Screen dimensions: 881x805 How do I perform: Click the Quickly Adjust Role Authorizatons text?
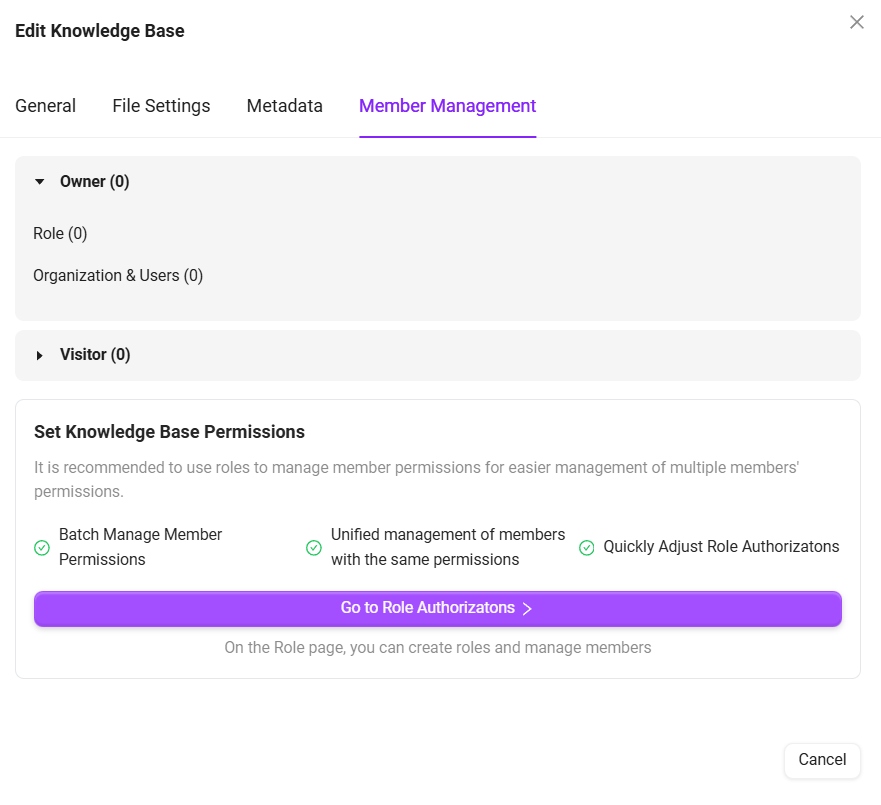tap(721, 547)
